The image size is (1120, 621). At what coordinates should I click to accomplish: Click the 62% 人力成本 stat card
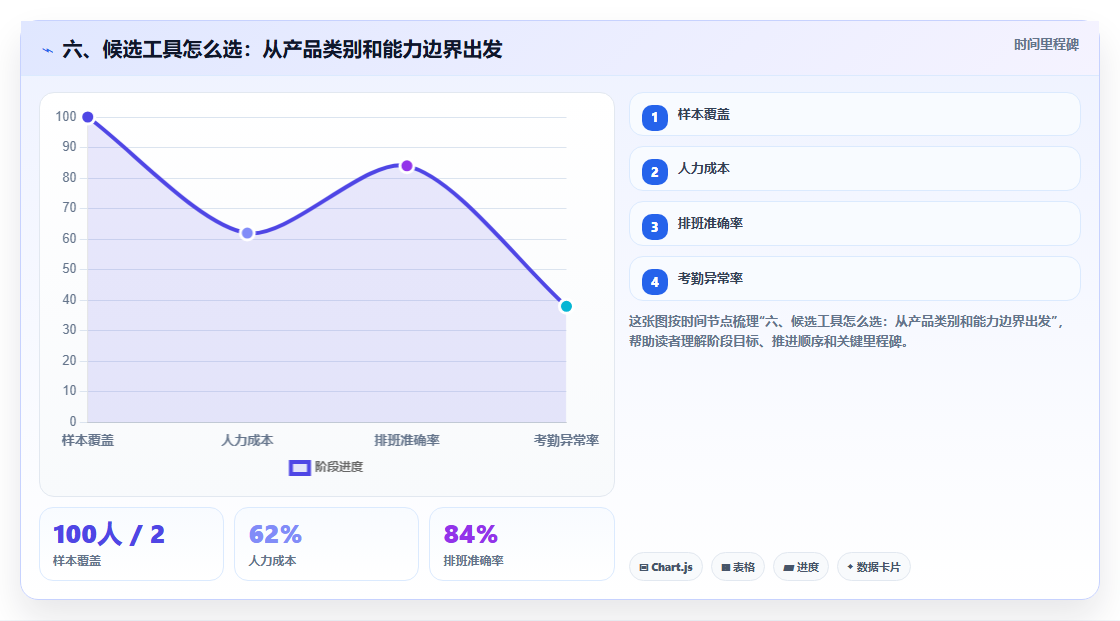coord(326,544)
